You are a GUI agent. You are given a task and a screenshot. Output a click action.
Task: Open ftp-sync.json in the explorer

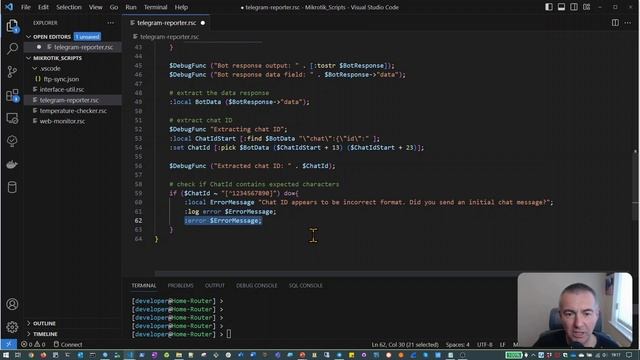coord(61,79)
